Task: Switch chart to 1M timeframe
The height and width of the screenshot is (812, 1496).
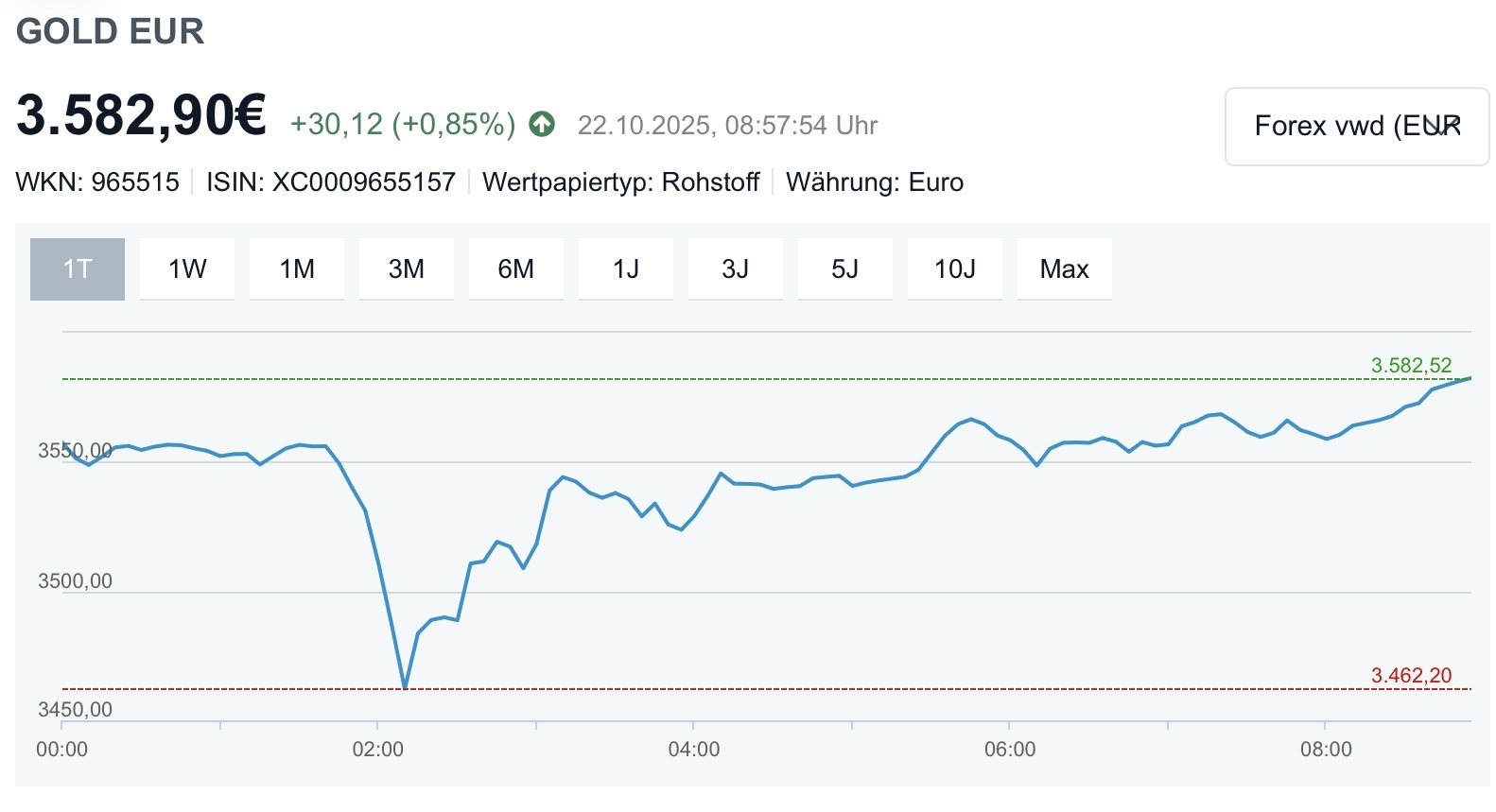Action: tap(297, 269)
